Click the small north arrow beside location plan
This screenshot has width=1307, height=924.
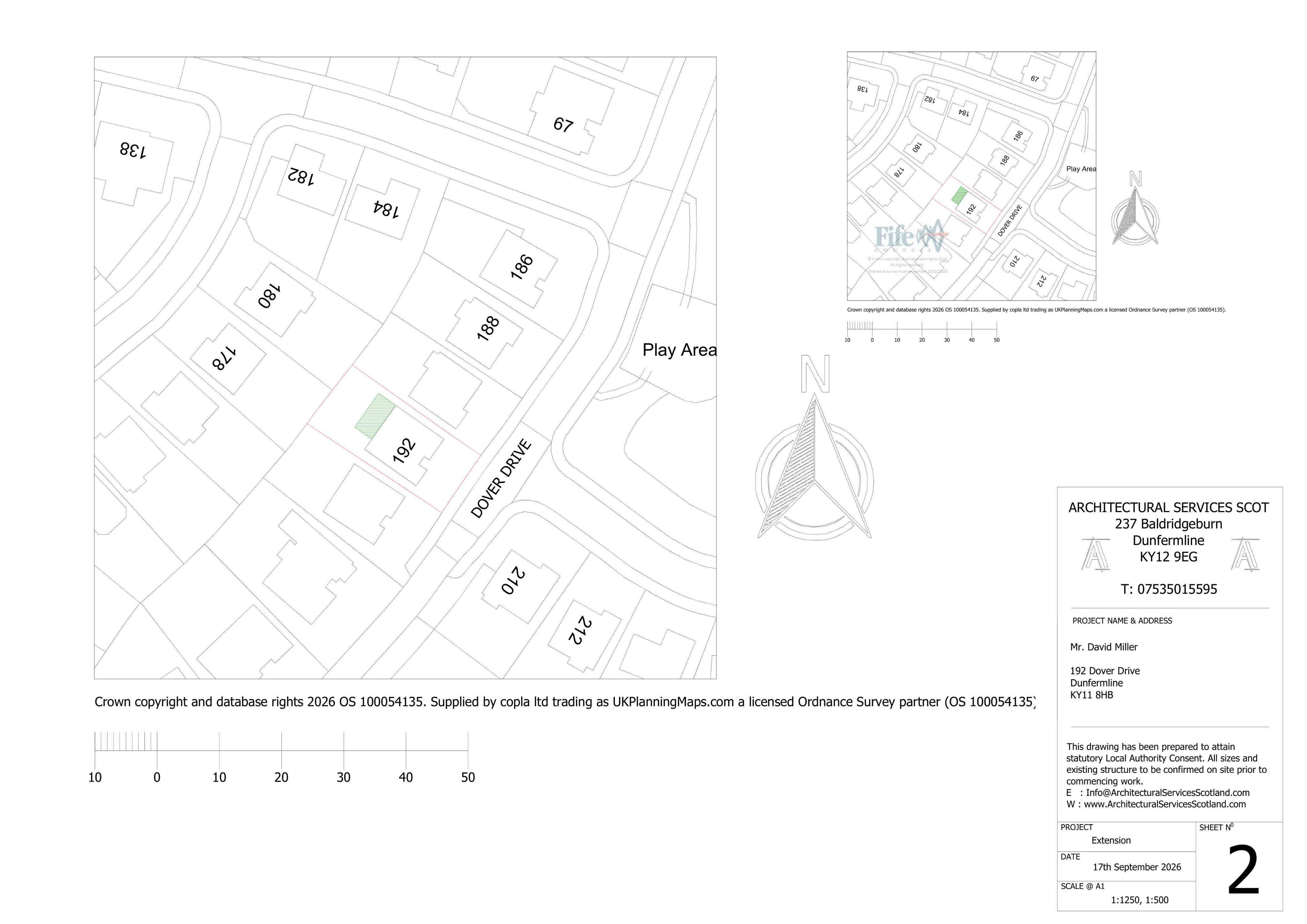pos(1135,208)
